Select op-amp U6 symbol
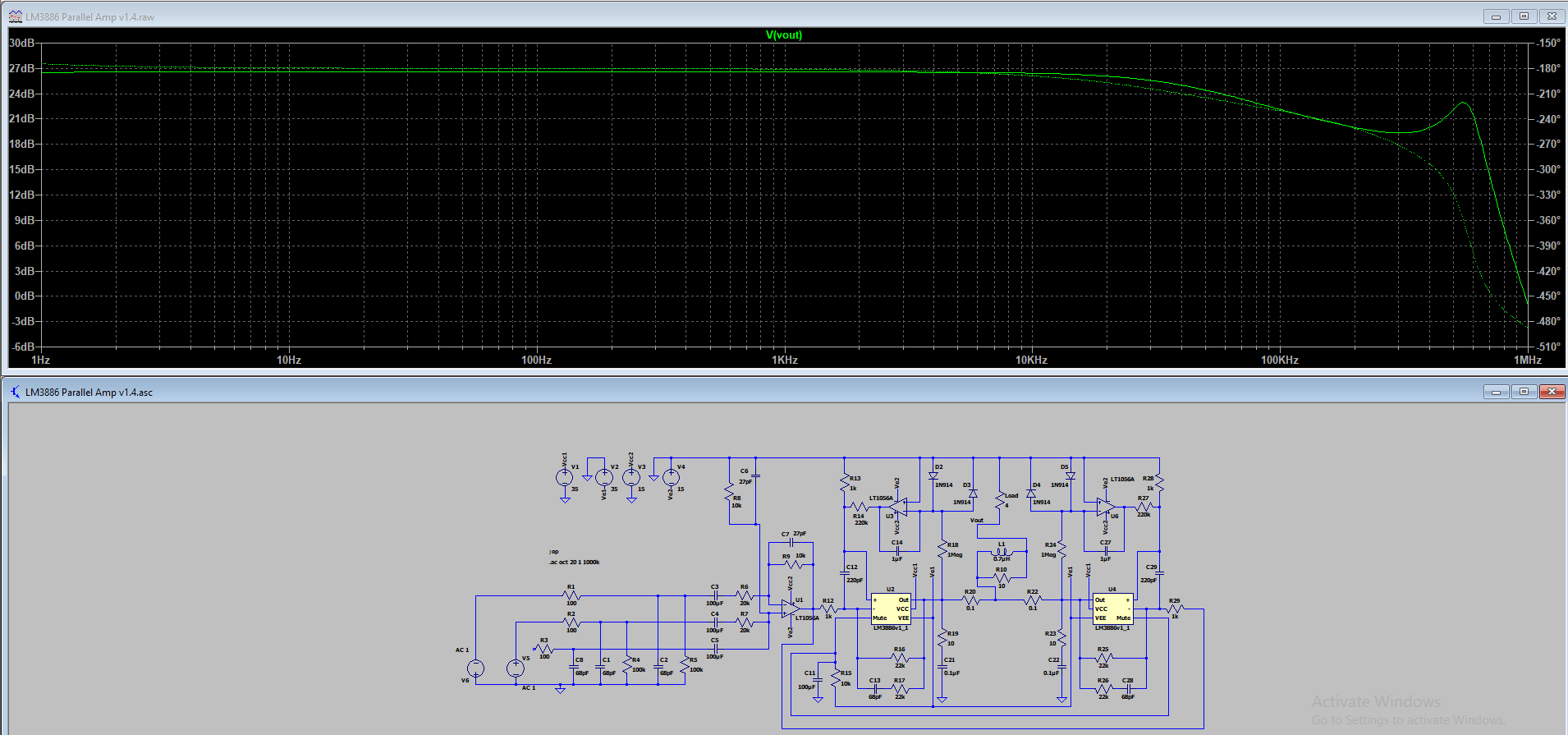Image resolution: width=1568 pixels, height=735 pixels. pyautogui.click(x=1105, y=506)
